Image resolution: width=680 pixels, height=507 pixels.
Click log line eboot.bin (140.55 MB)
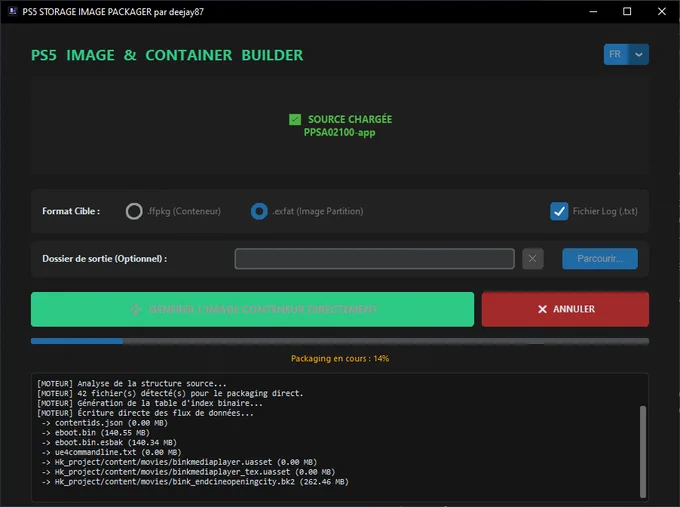(x=95, y=433)
